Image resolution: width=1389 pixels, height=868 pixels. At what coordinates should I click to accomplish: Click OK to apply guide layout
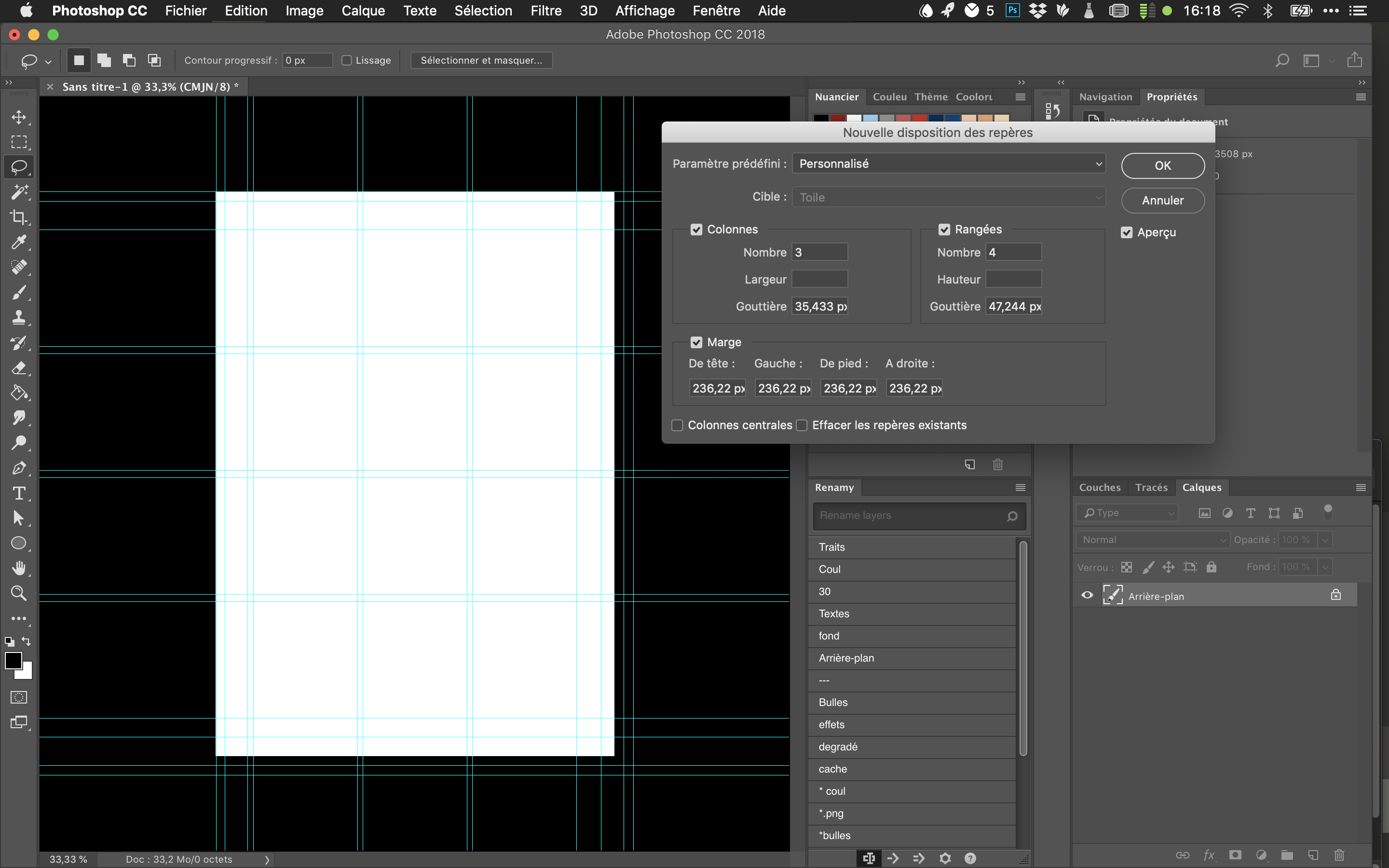(1163, 165)
